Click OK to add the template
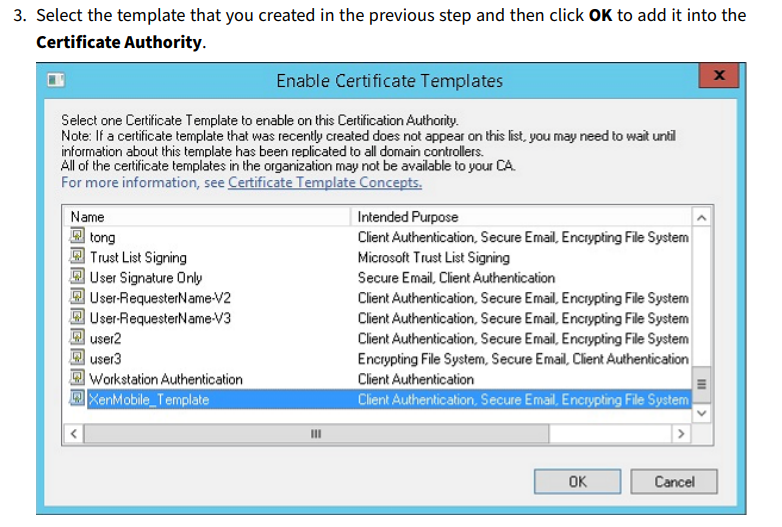 coord(577,482)
